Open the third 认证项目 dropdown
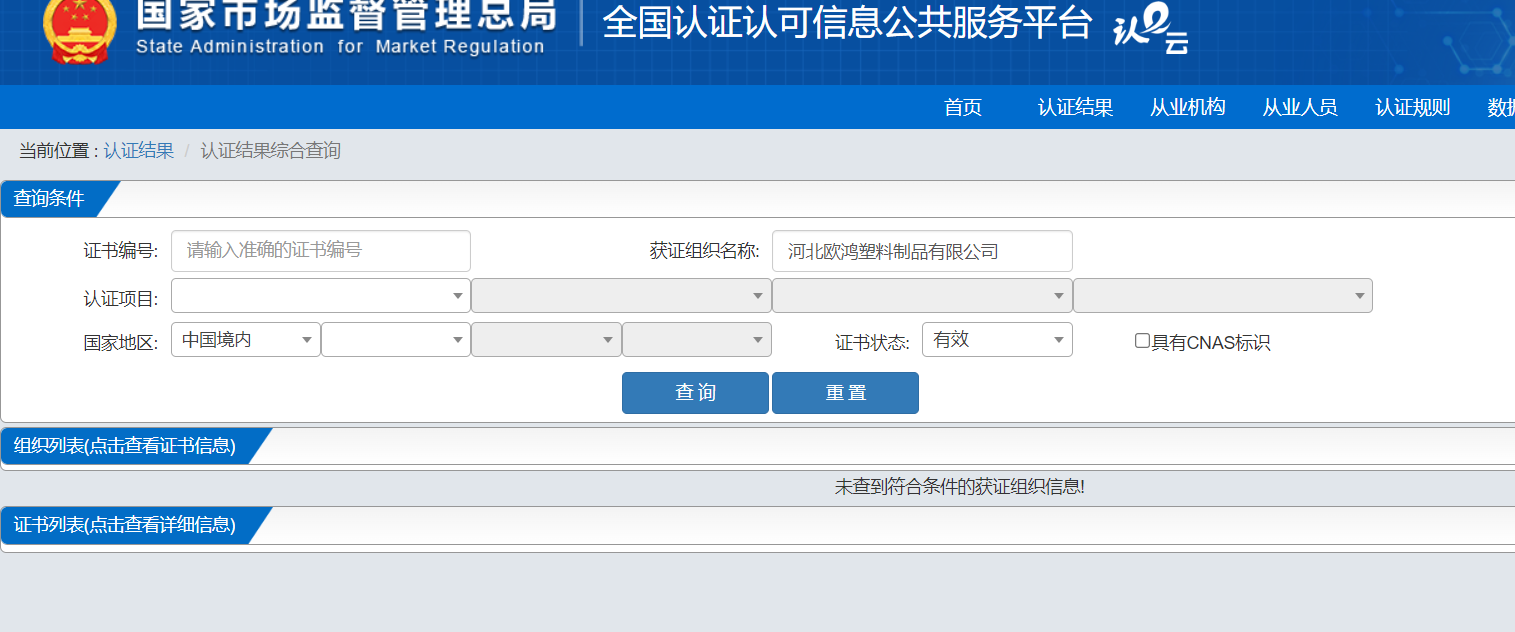Viewport: 1515px width, 632px height. pos(922,296)
